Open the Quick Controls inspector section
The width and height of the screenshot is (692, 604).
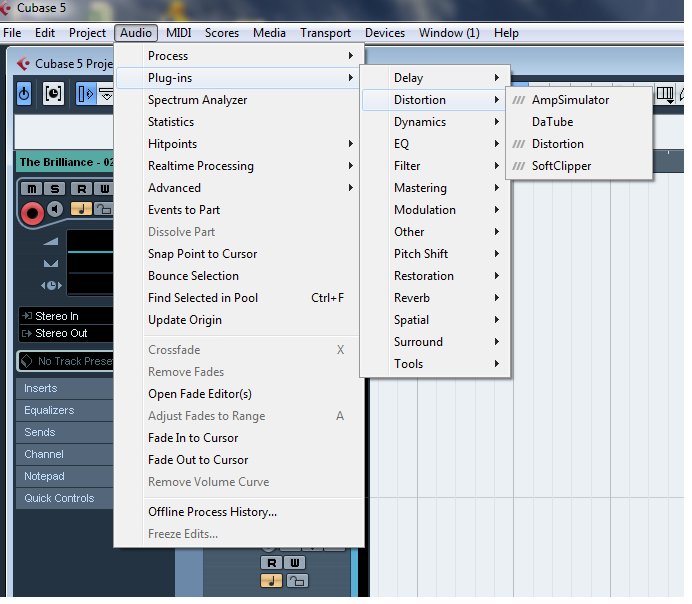(x=64, y=499)
